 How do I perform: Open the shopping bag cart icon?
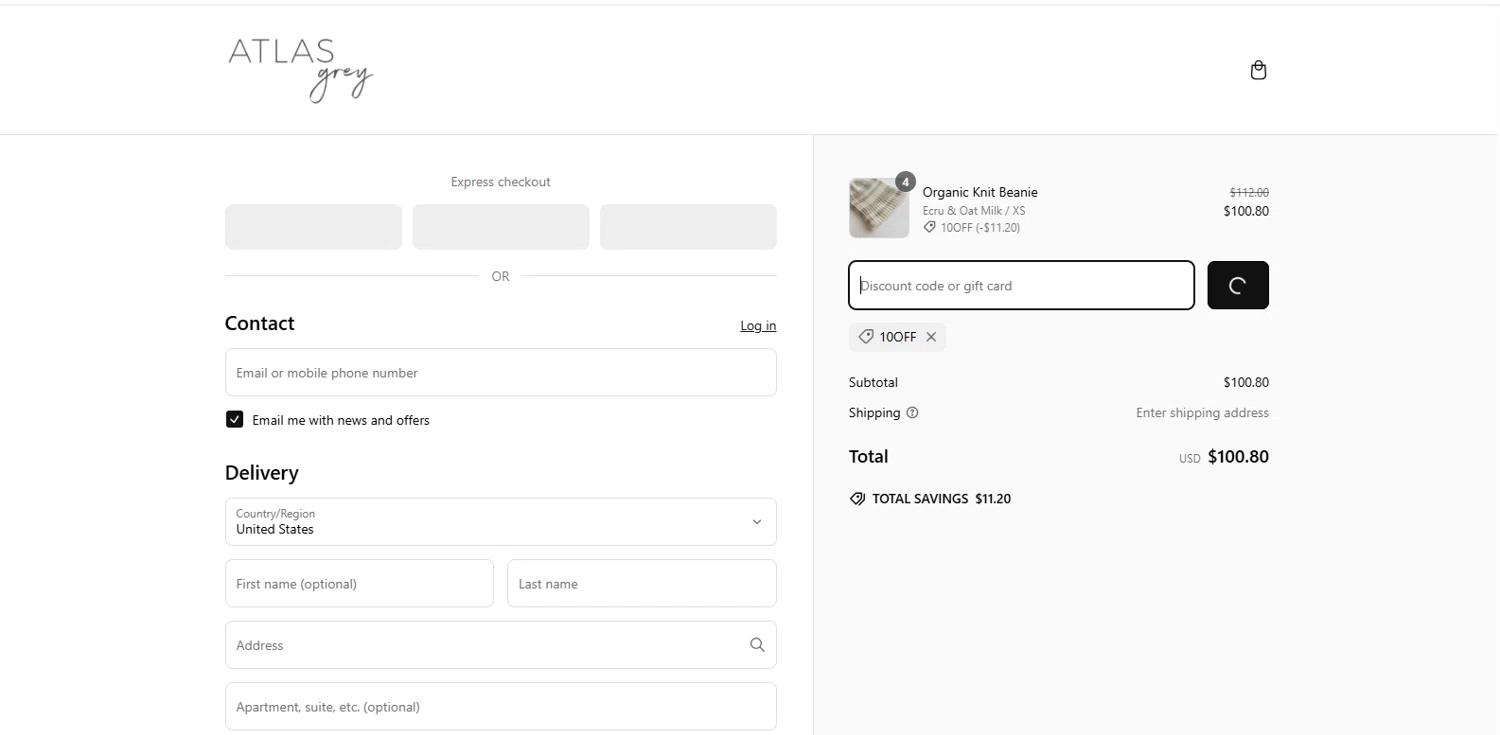coord(1258,70)
